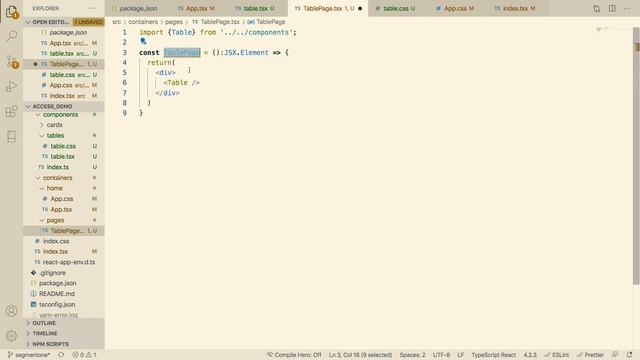Screen dimensions: 640x360
Task: Open the Accounts icon in the activity bar
Action: (11, 311)
